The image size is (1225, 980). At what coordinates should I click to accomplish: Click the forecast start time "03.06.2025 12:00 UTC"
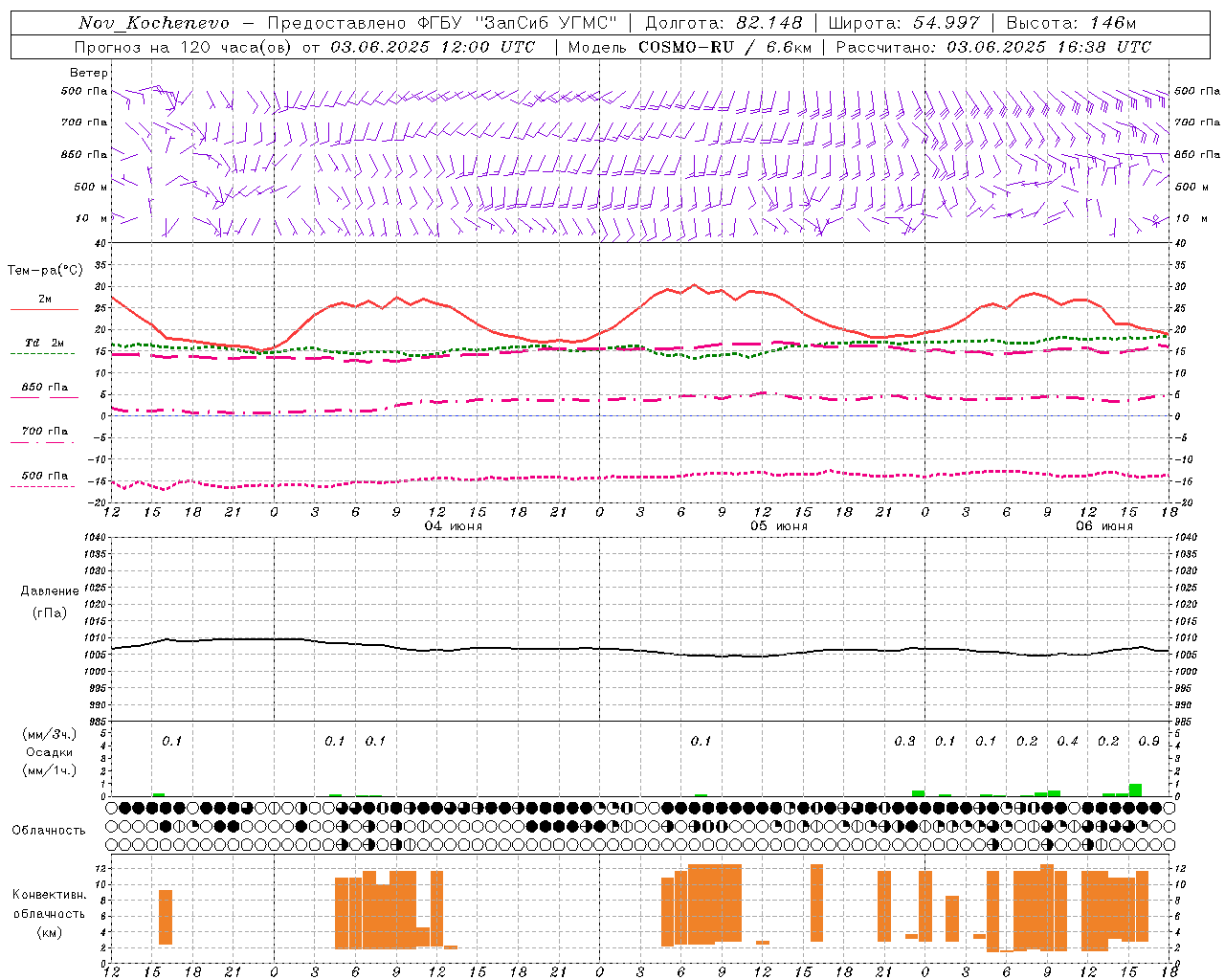point(433,47)
